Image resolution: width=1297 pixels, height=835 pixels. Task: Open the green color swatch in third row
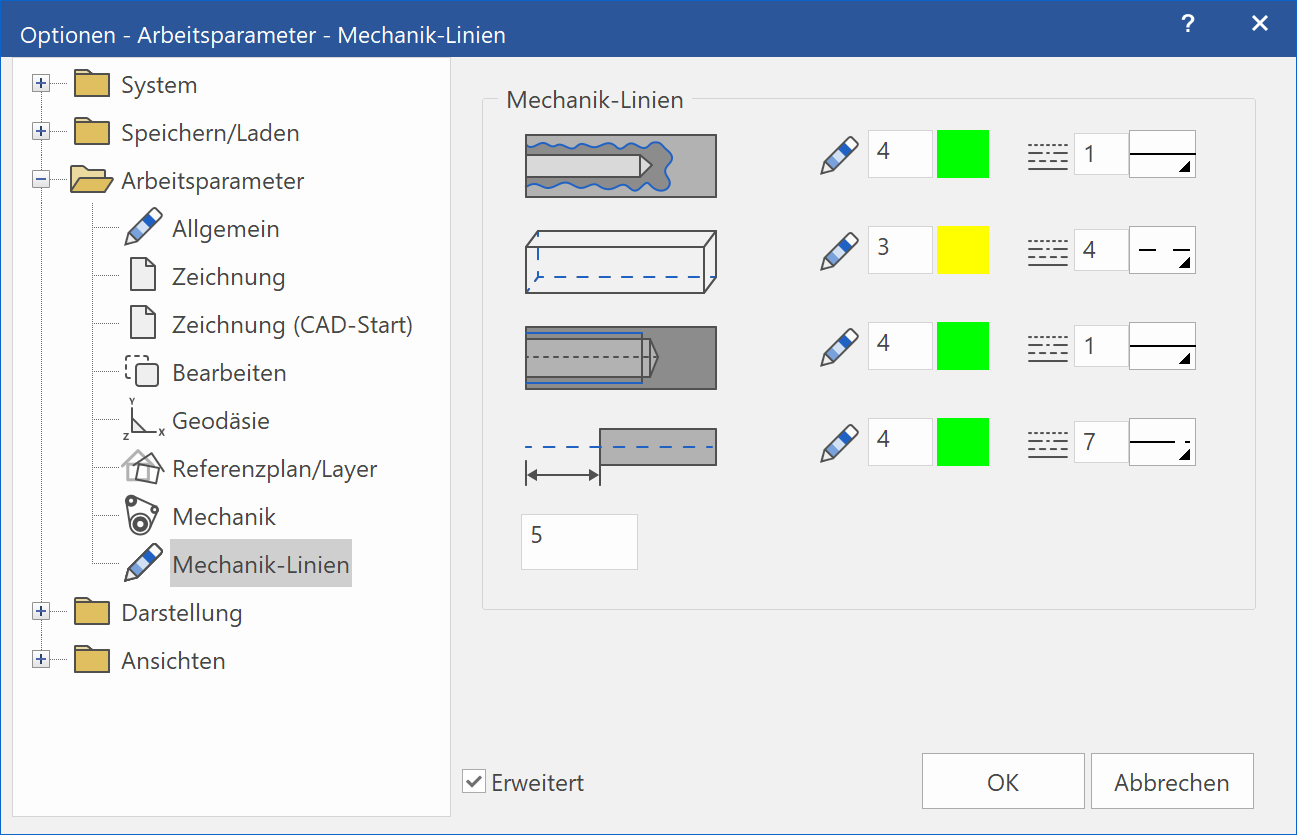click(x=963, y=346)
